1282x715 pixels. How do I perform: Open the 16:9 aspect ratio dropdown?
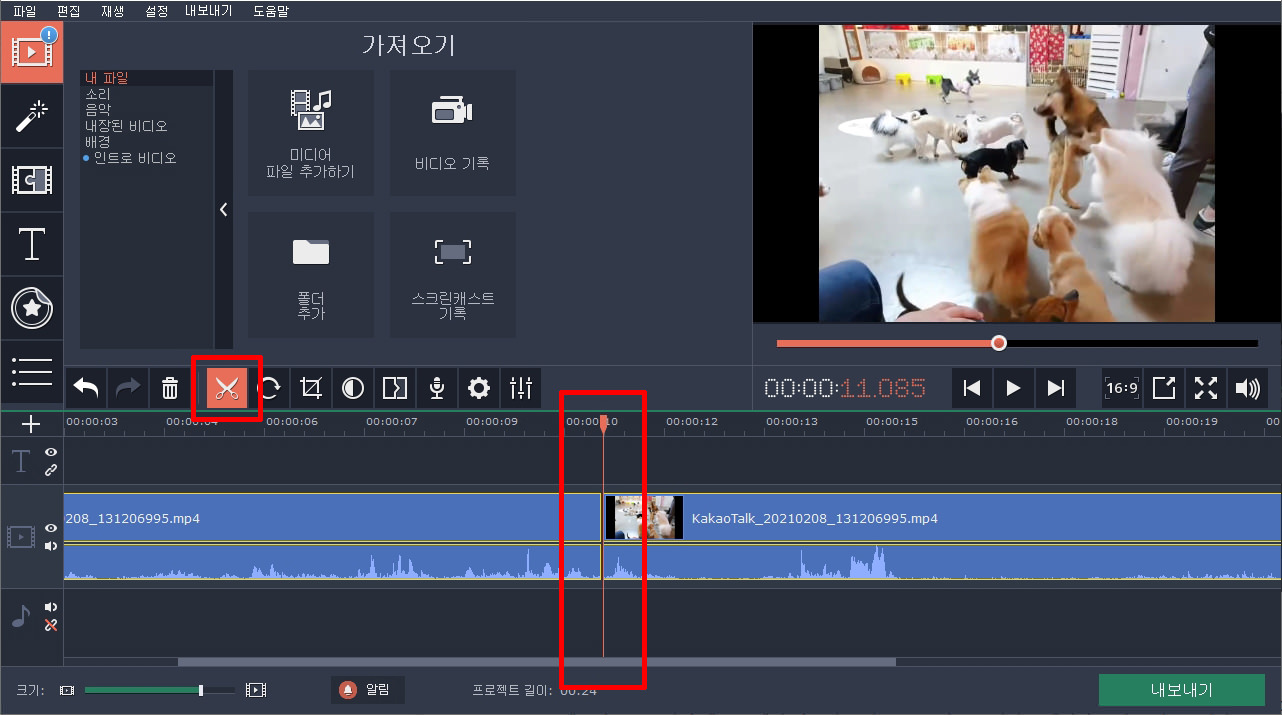pyautogui.click(x=1121, y=388)
